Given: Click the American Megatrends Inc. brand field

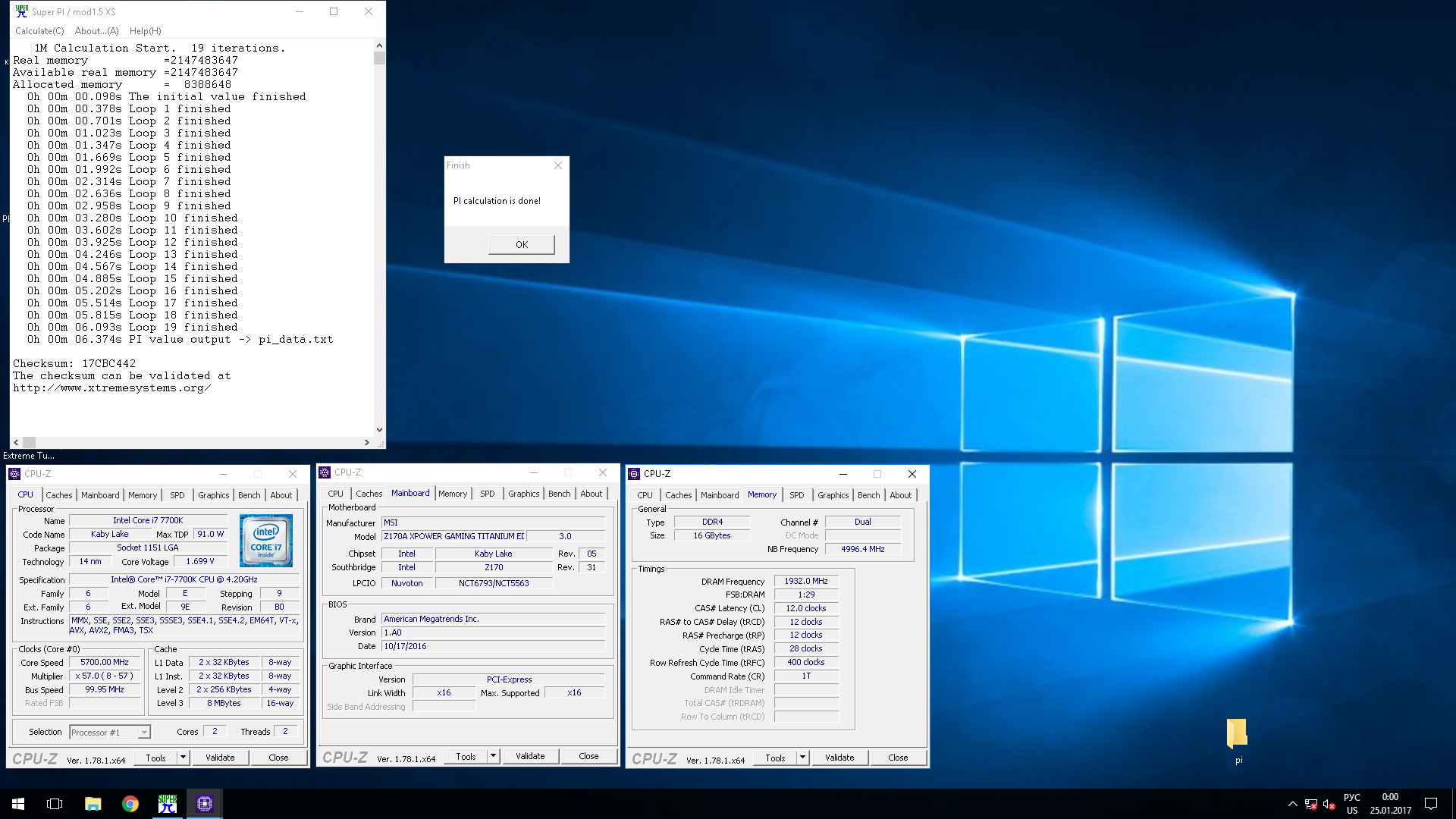Looking at the screenshot, I should pos(494,619).
